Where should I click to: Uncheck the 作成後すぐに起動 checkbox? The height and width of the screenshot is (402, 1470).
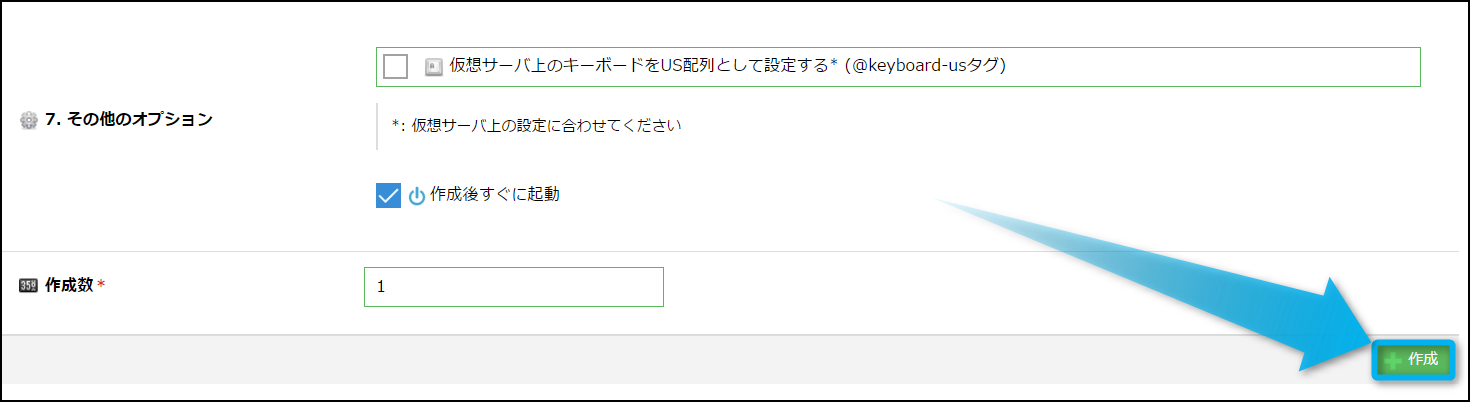click(388, 195)
